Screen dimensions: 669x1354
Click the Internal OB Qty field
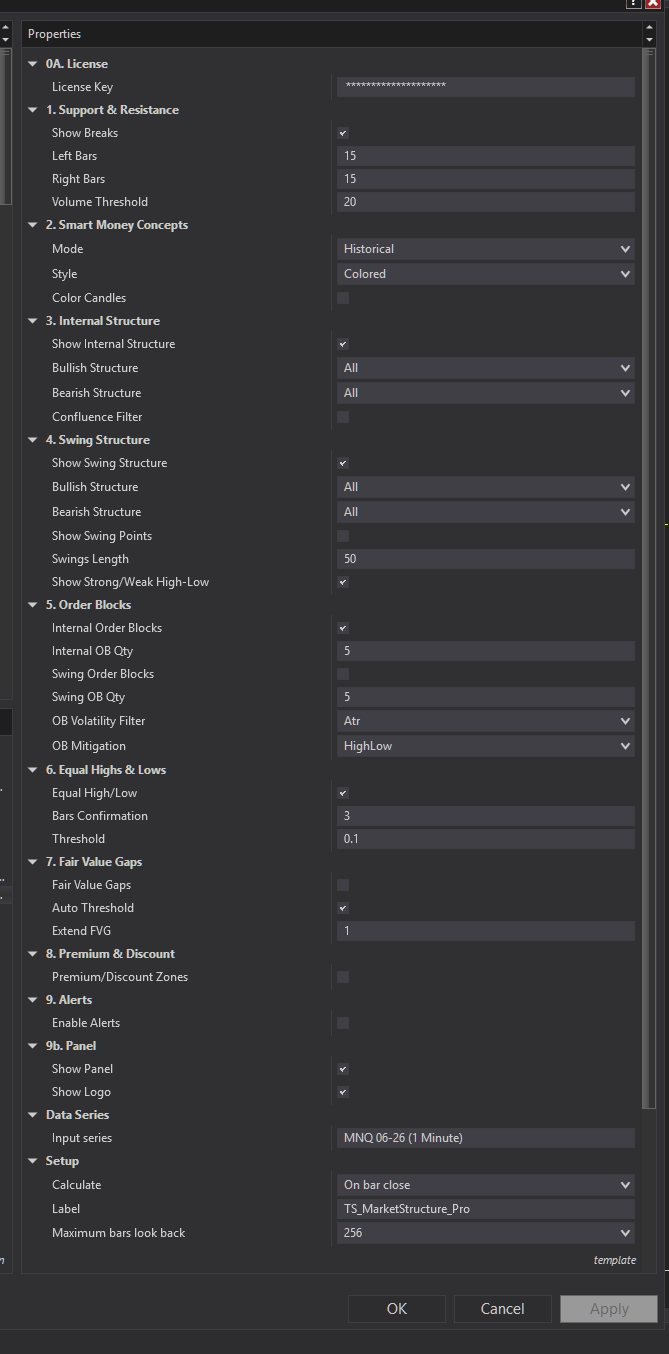coord(486,651)
